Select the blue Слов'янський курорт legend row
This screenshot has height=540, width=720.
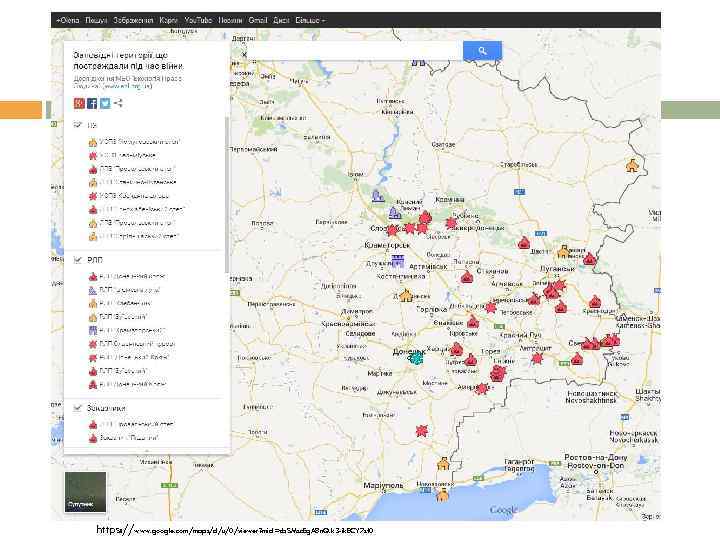[124, 290]
